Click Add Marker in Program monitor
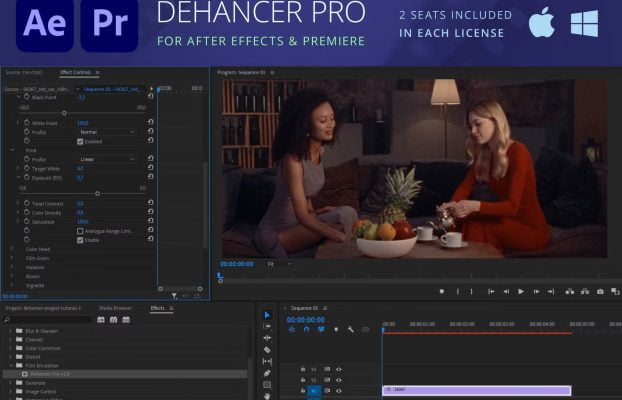 click(x=442, y=291)
